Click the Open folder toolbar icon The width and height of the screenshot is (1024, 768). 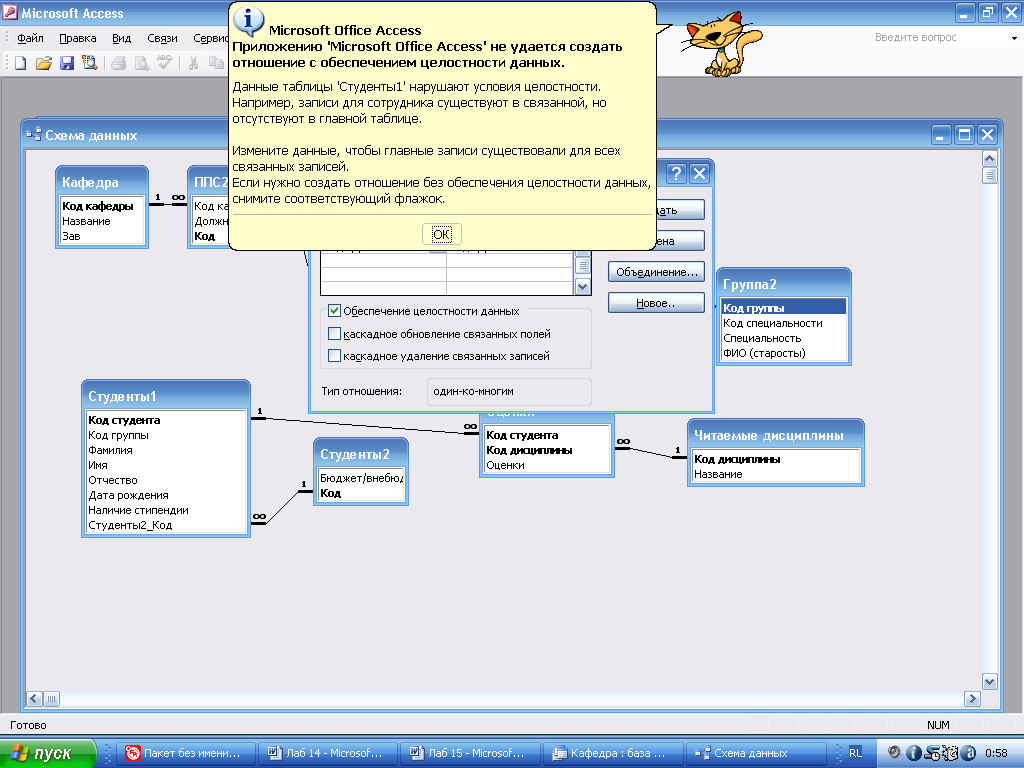tap(43, 63)
